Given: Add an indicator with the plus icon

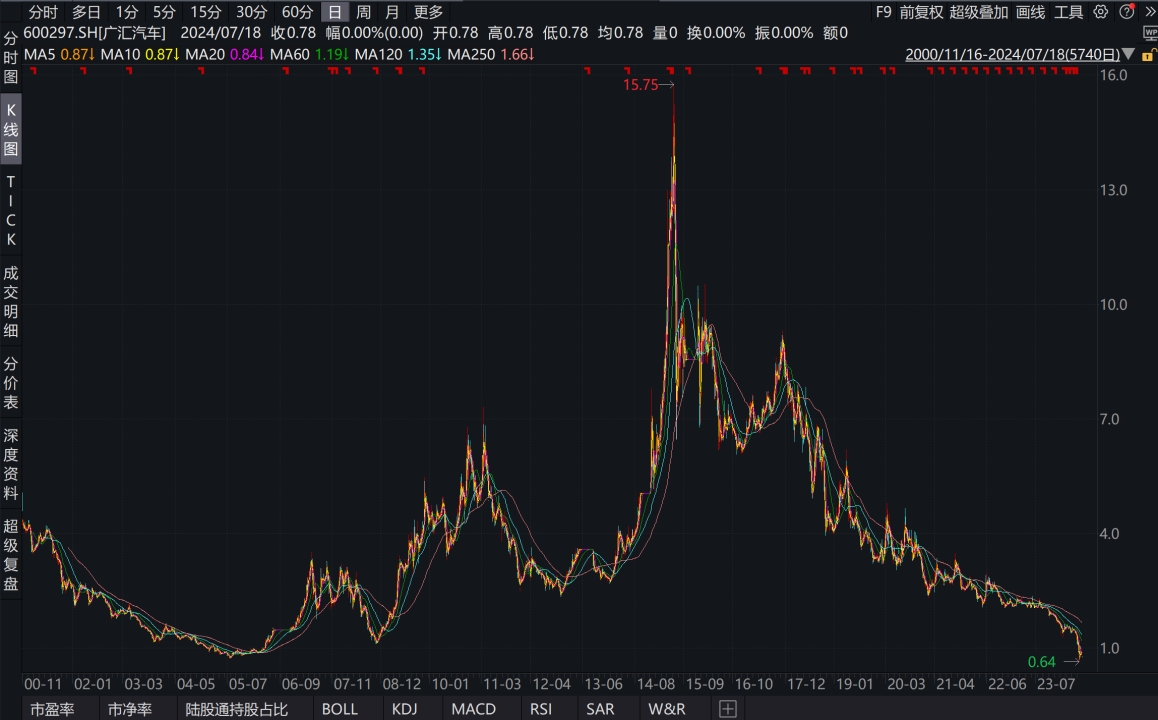Looking at the screenshot, I should pyautogui.click(x=728, y=709).
